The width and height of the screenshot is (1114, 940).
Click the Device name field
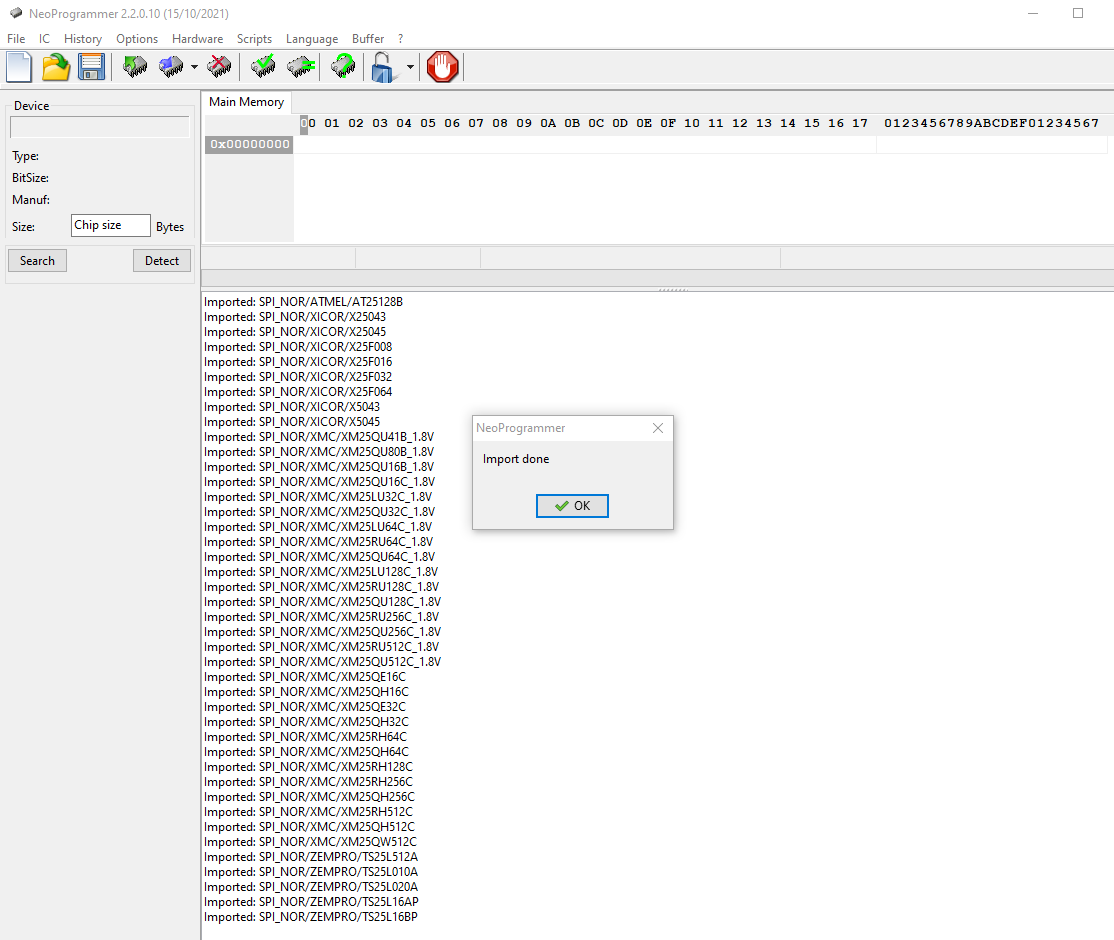pos(99,128)
